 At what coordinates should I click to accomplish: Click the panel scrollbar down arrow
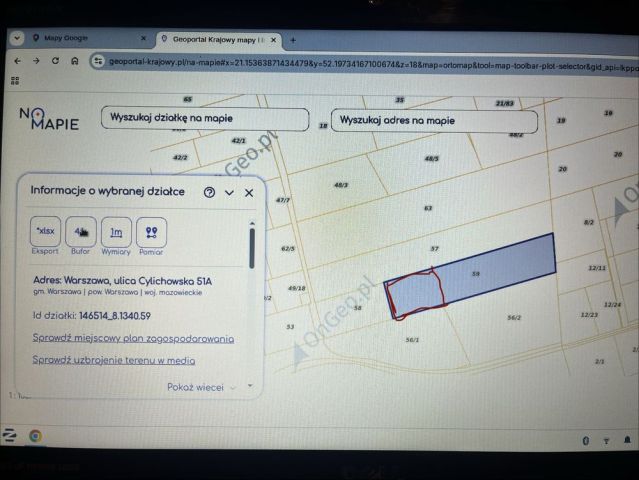pyautogui.click(x=250, y=385)
